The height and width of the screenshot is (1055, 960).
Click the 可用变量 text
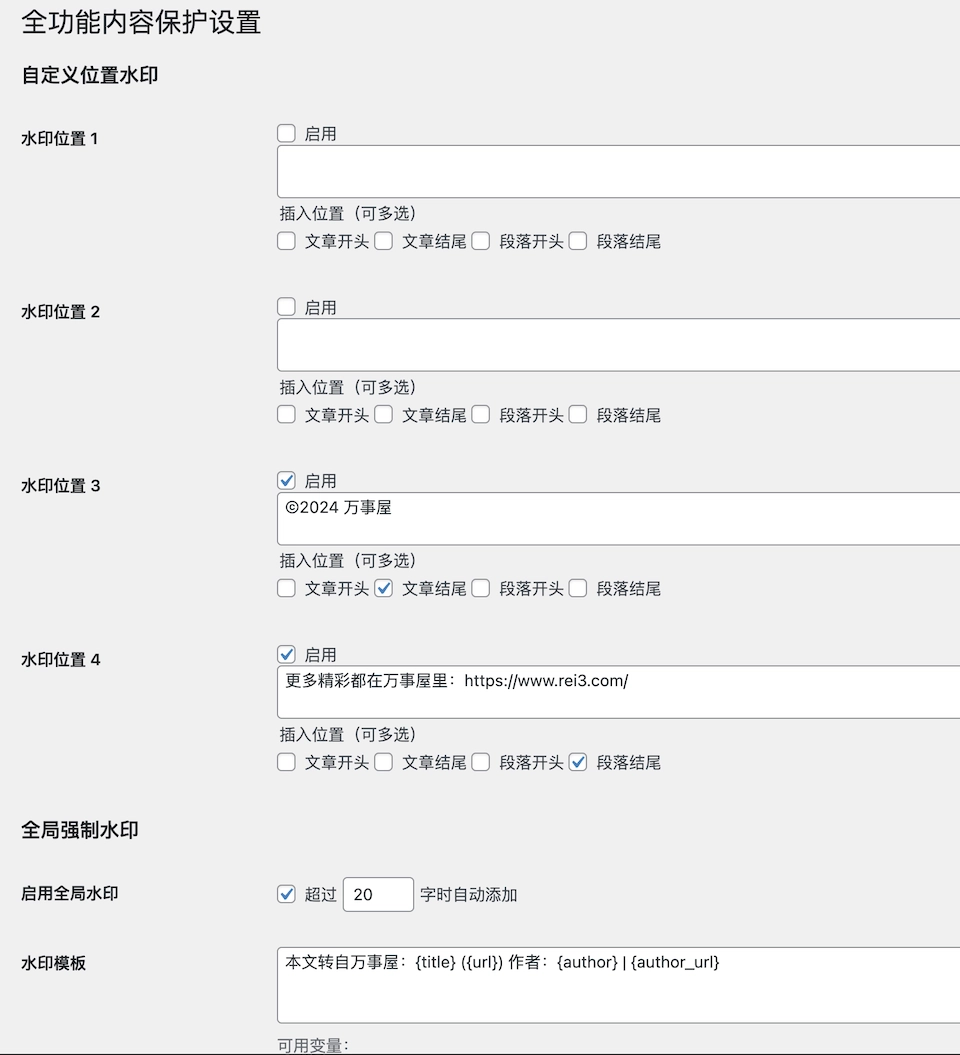point(313,1046)
